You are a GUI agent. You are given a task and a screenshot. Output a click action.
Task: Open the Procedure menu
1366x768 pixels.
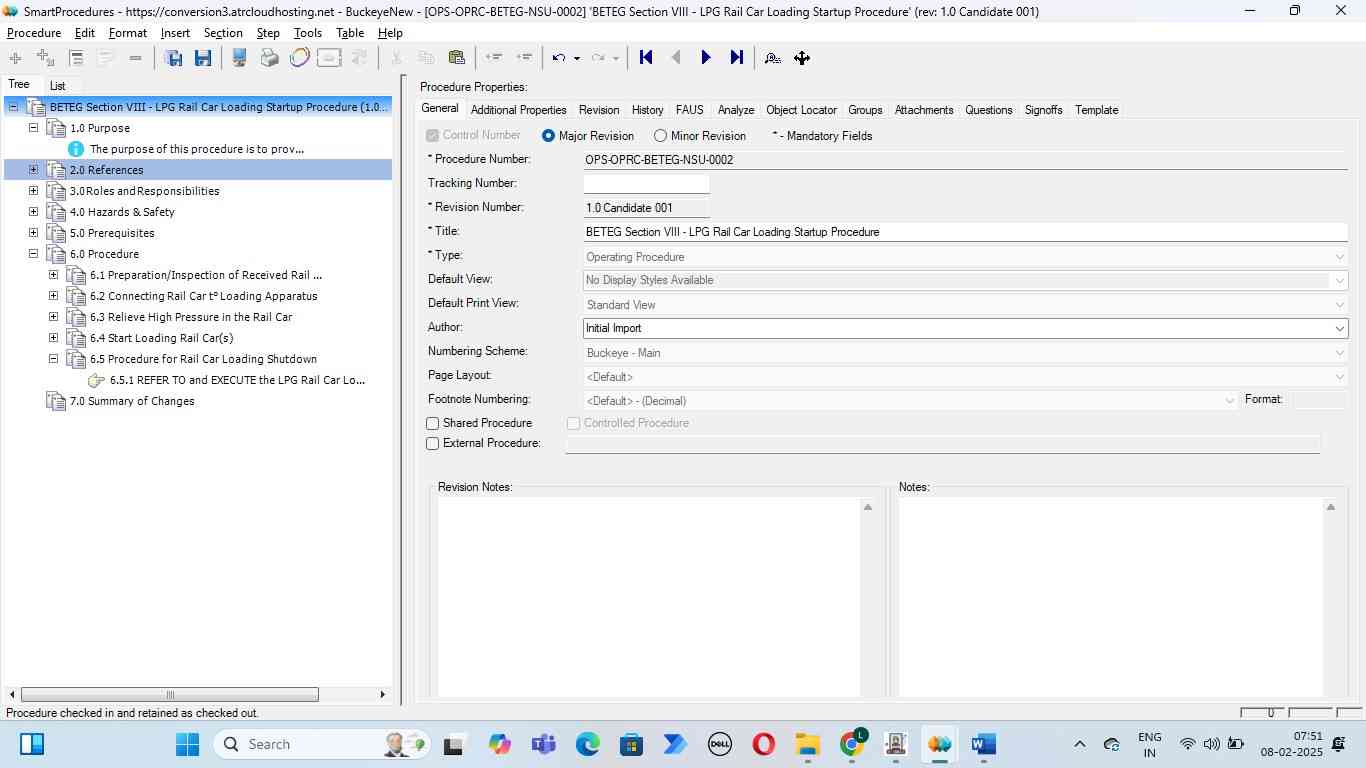34,33
